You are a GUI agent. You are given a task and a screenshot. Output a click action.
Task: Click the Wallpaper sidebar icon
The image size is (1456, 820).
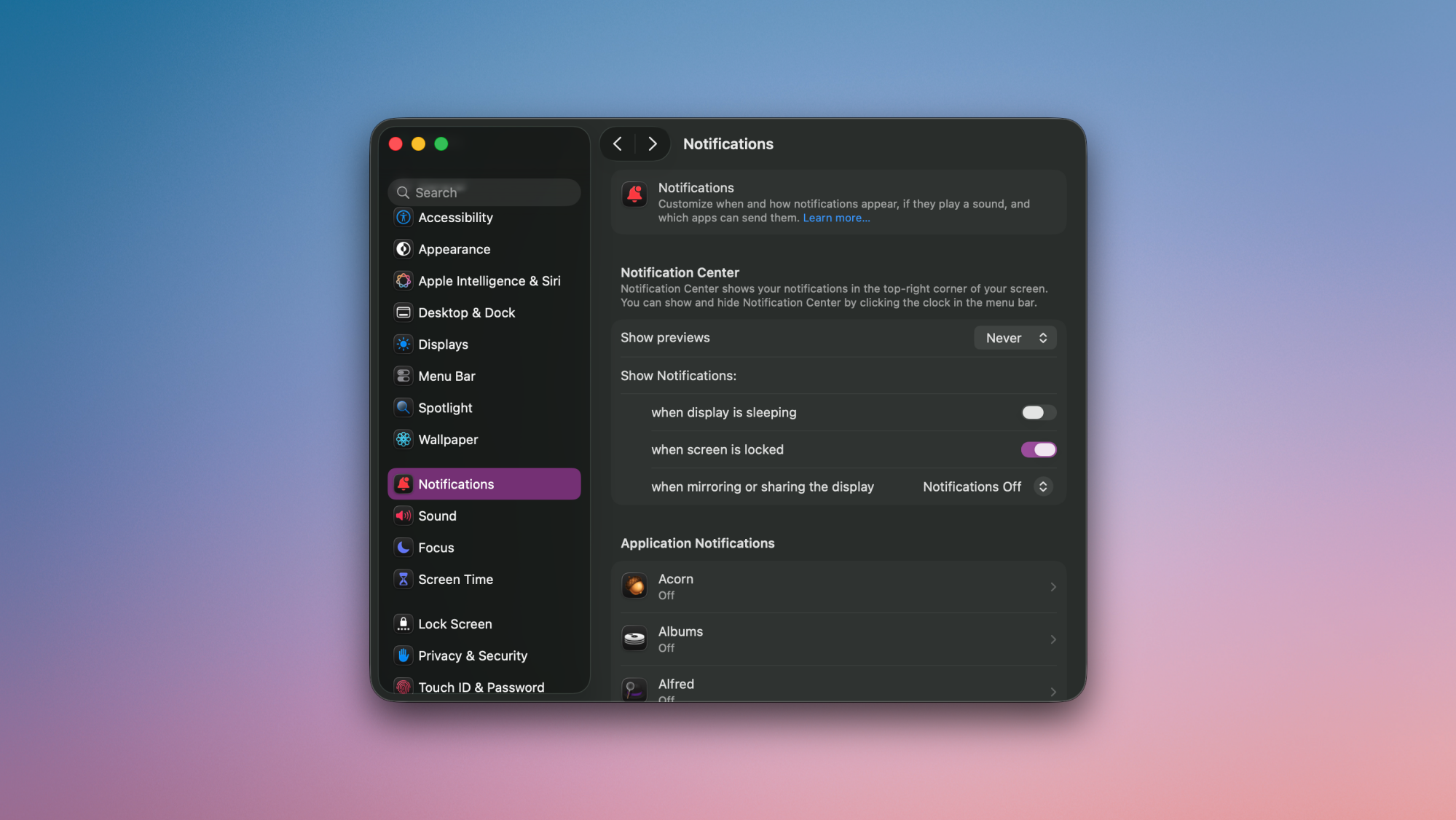pyautogui.click(x=404, y=439)
